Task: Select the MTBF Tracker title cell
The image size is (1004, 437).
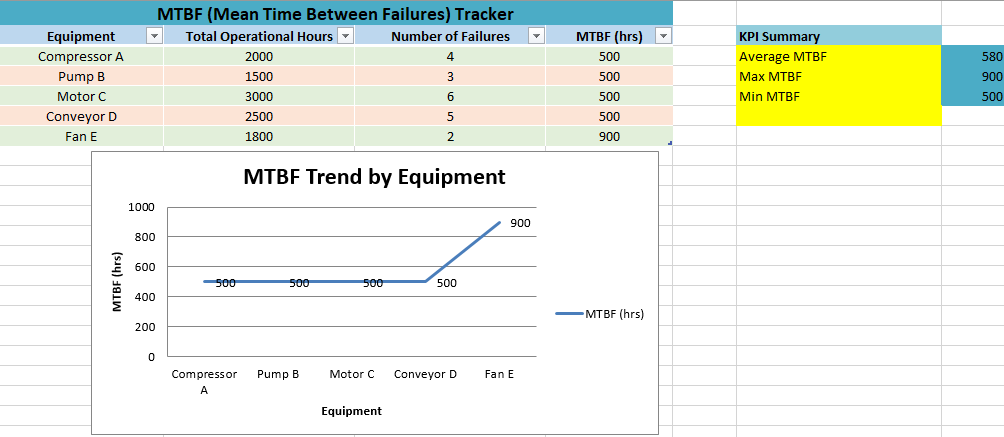Action: tap(336, 14)
